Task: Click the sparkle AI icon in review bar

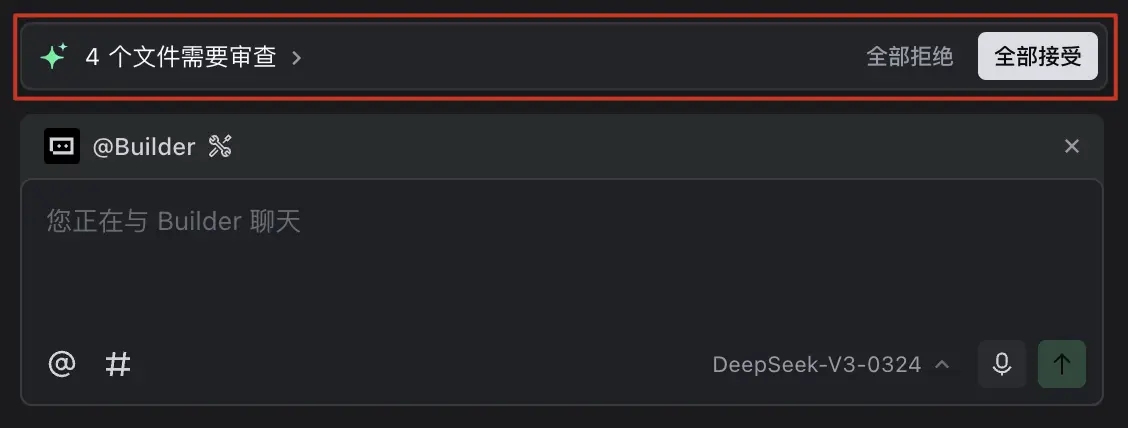Action: coord(53,57)
